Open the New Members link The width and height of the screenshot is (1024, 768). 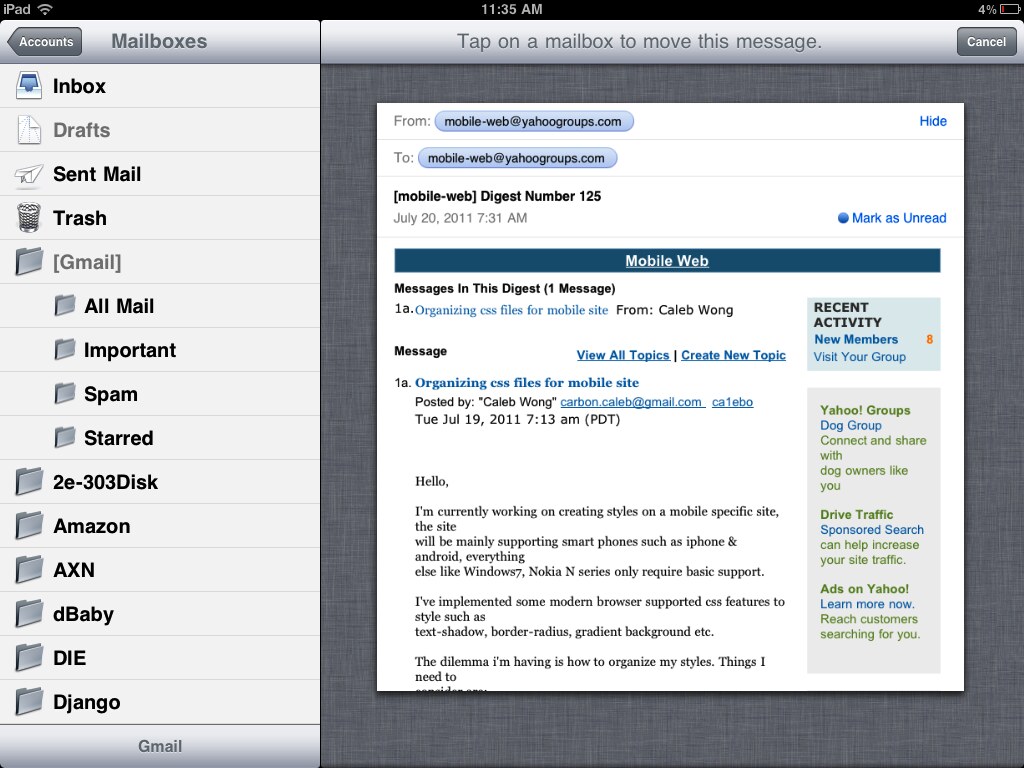click(856, 340)
